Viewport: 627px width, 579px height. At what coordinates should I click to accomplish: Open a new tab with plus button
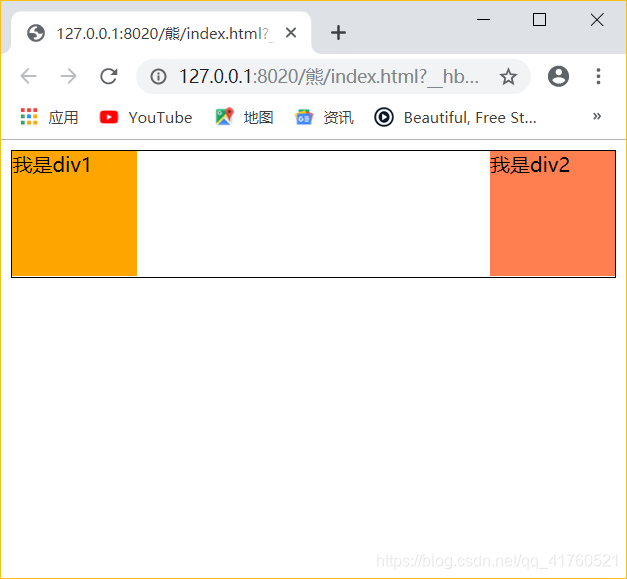click(338, 33)
